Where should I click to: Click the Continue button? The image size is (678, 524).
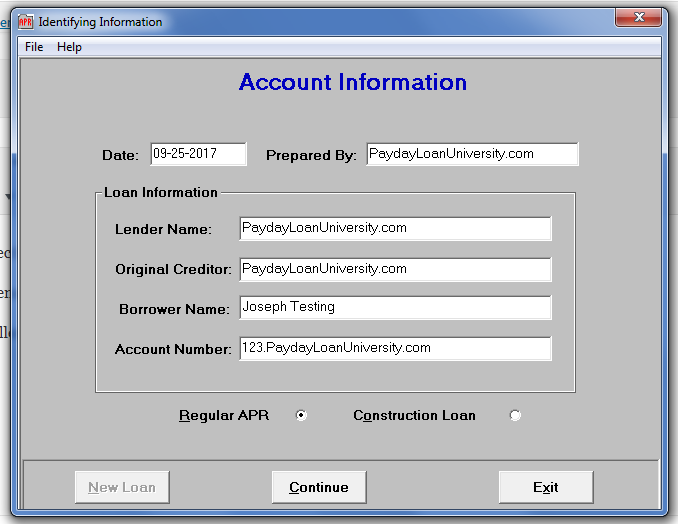tap(319, 487)
